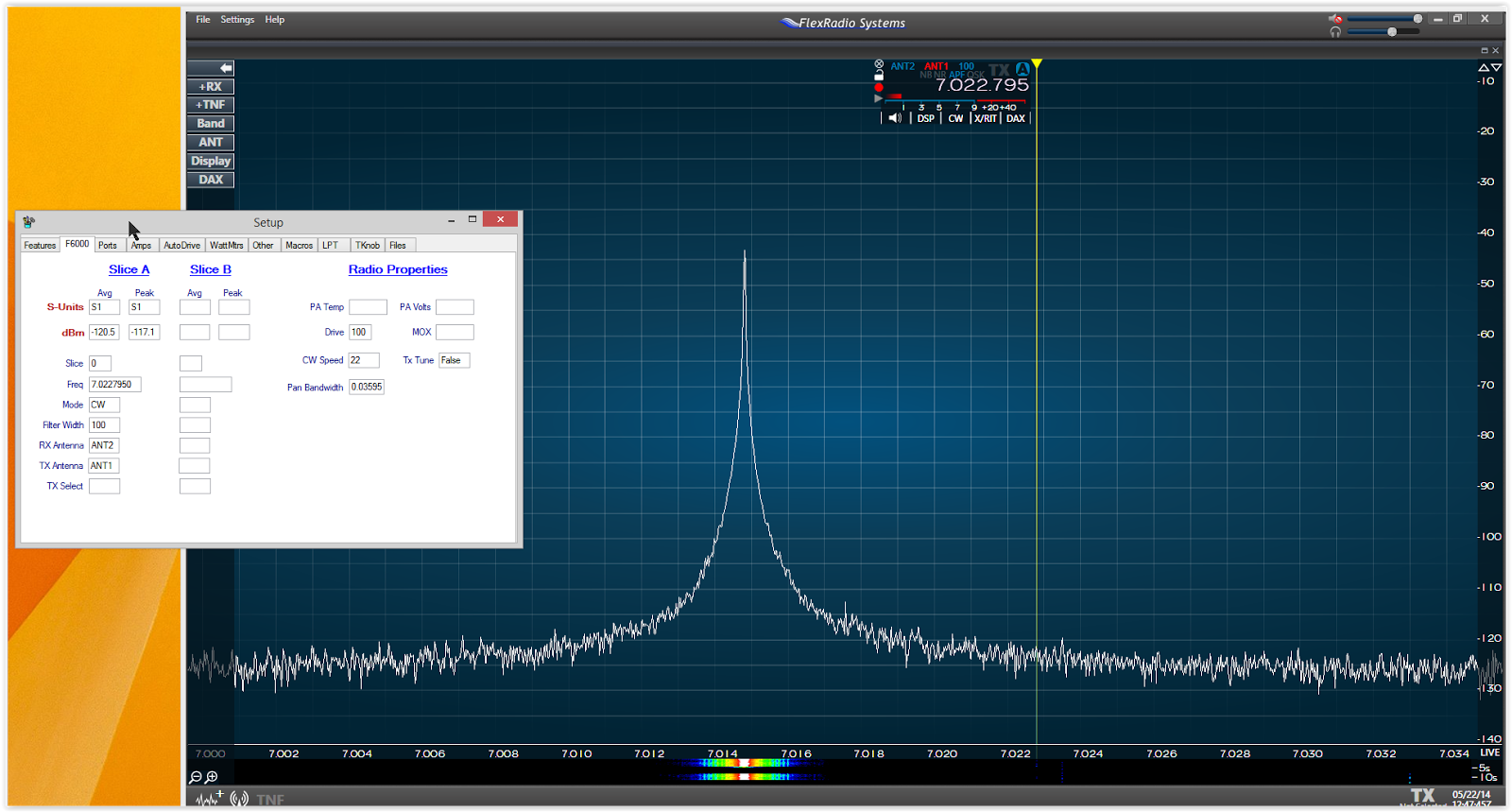Expand the CW mode panel on slice
Image resolution: width=1512 pixels, height=812 pixels.
(x=955, y=118)
